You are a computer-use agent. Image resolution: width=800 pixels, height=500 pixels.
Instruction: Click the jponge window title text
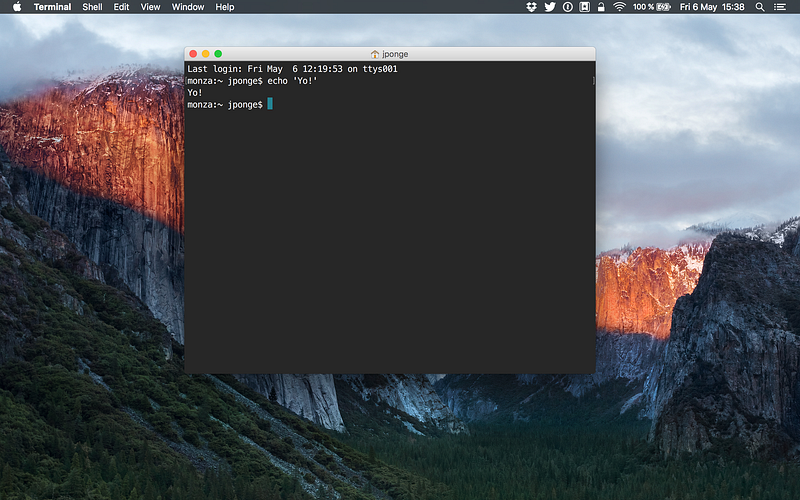[395, 54]
